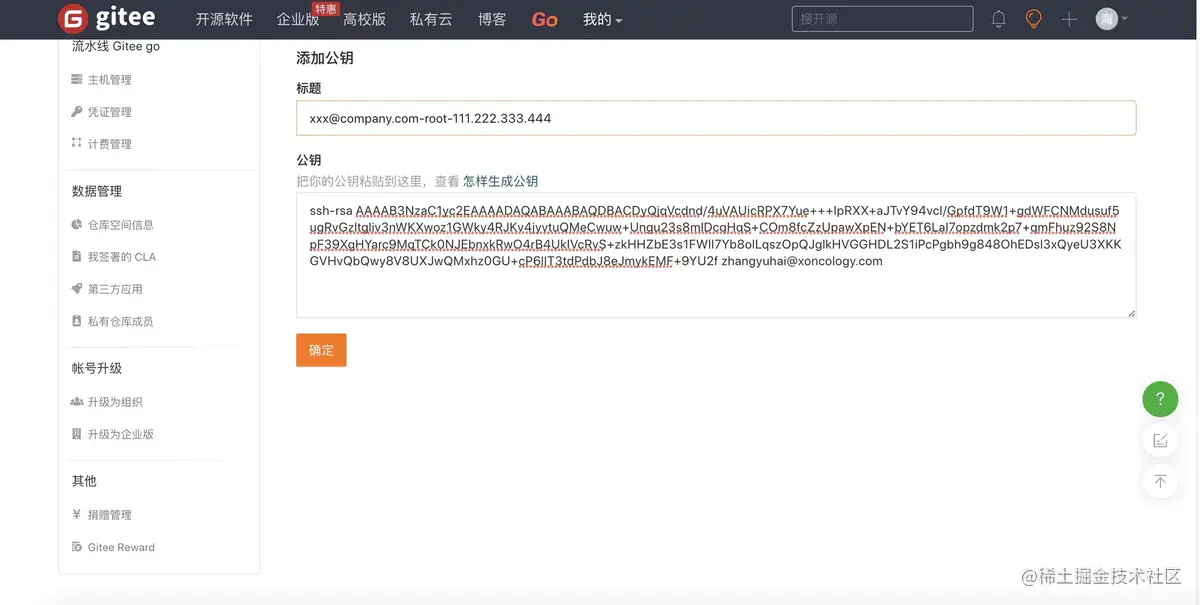Click the 仓库空间信息 pie chart icon

77,224
